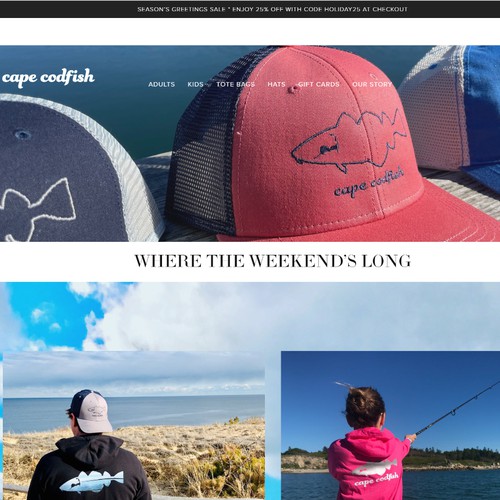The width and height of the screenshot is (500, 500).
Task: Open photo of man wearing gray cap
Action: 134,425
